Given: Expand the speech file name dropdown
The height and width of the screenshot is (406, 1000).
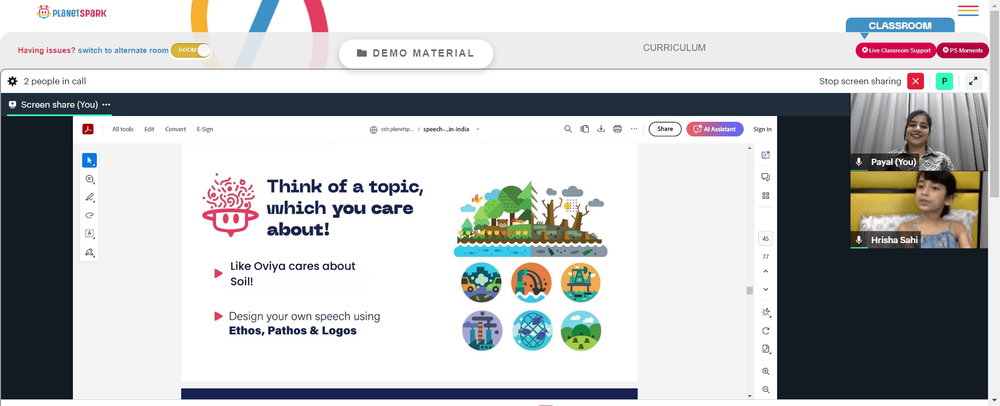Looking at the screenshot, I should coord(478,129).
